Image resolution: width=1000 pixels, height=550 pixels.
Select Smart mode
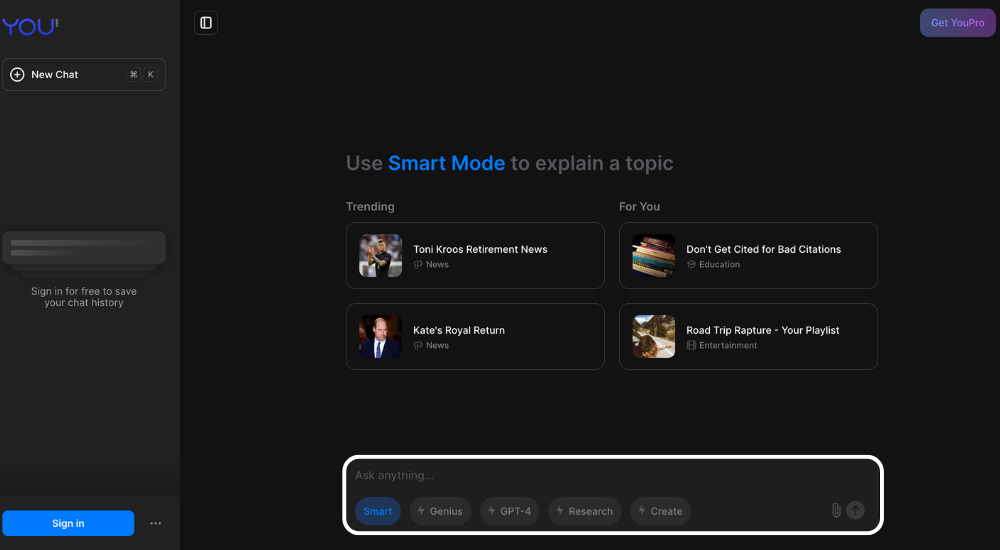click(378, 511)
